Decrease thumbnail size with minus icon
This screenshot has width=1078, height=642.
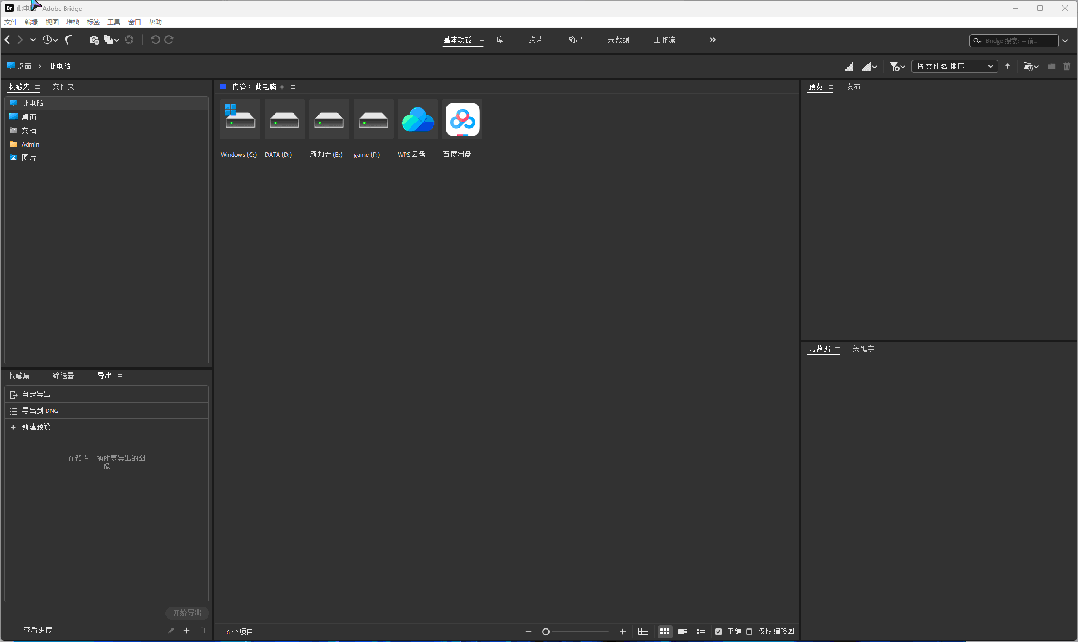coord(528,632)
